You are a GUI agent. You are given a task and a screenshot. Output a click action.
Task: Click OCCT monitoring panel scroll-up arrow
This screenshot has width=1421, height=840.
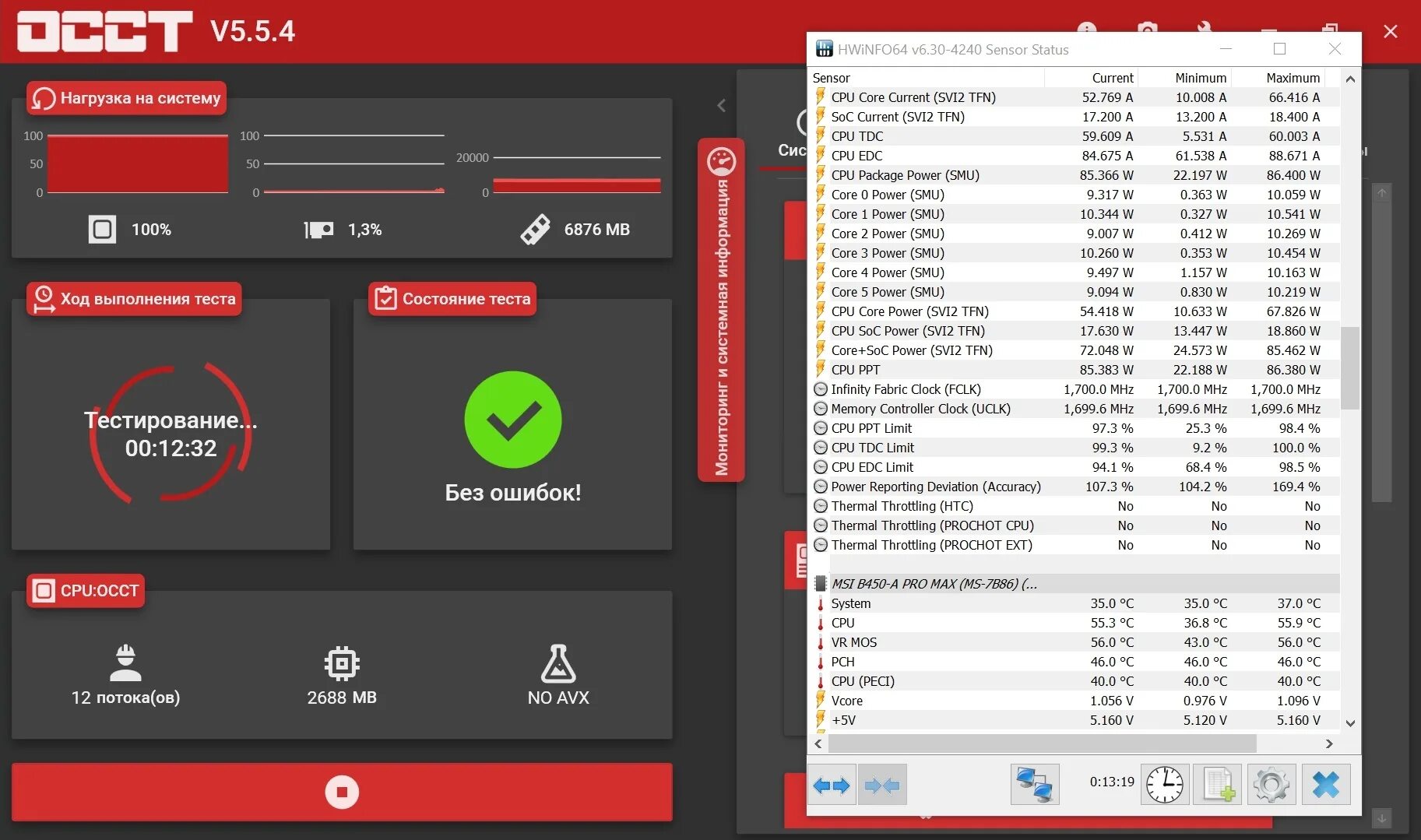click(1381, 193)
